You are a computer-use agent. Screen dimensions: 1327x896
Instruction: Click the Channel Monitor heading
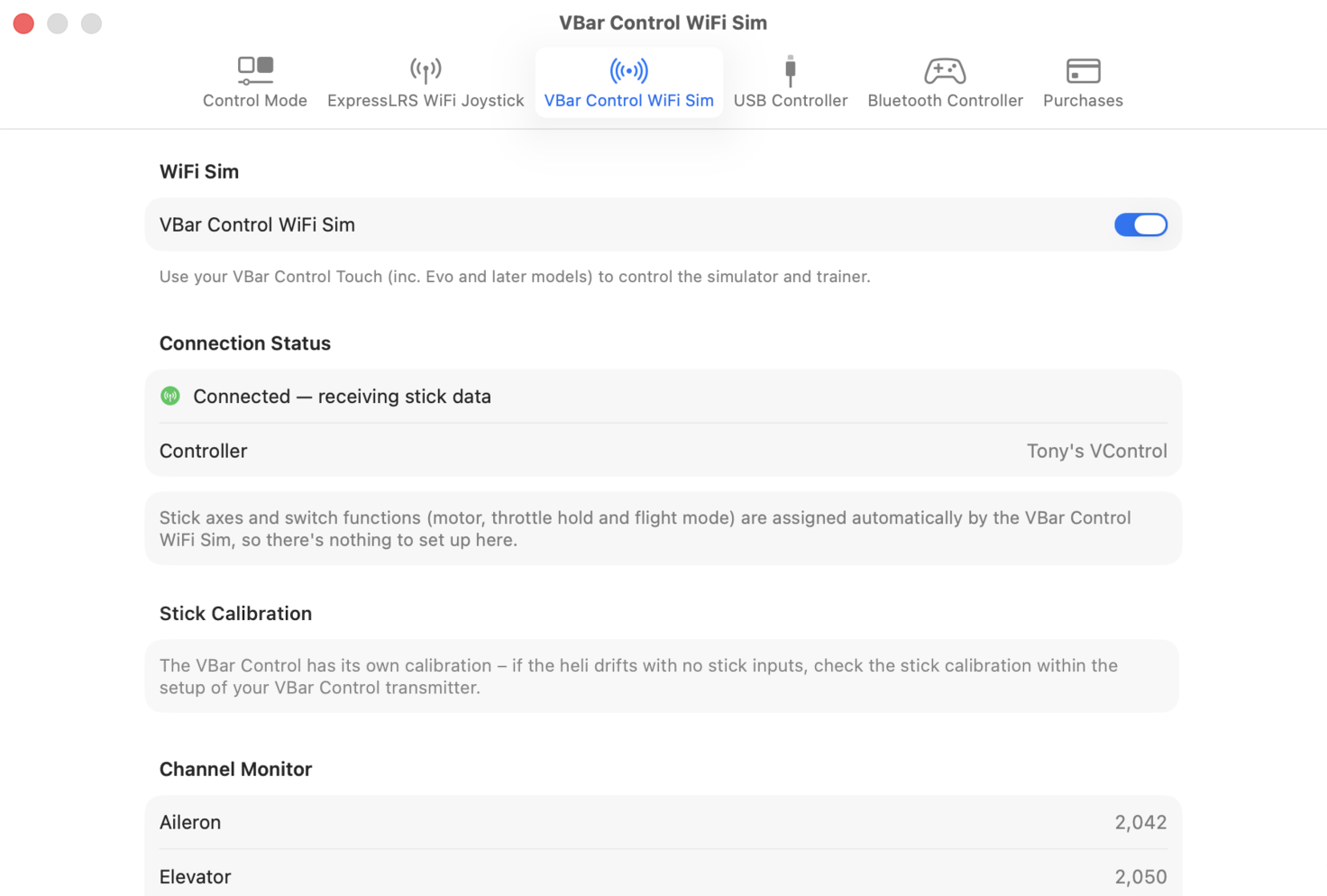click(x=235, y=769)
